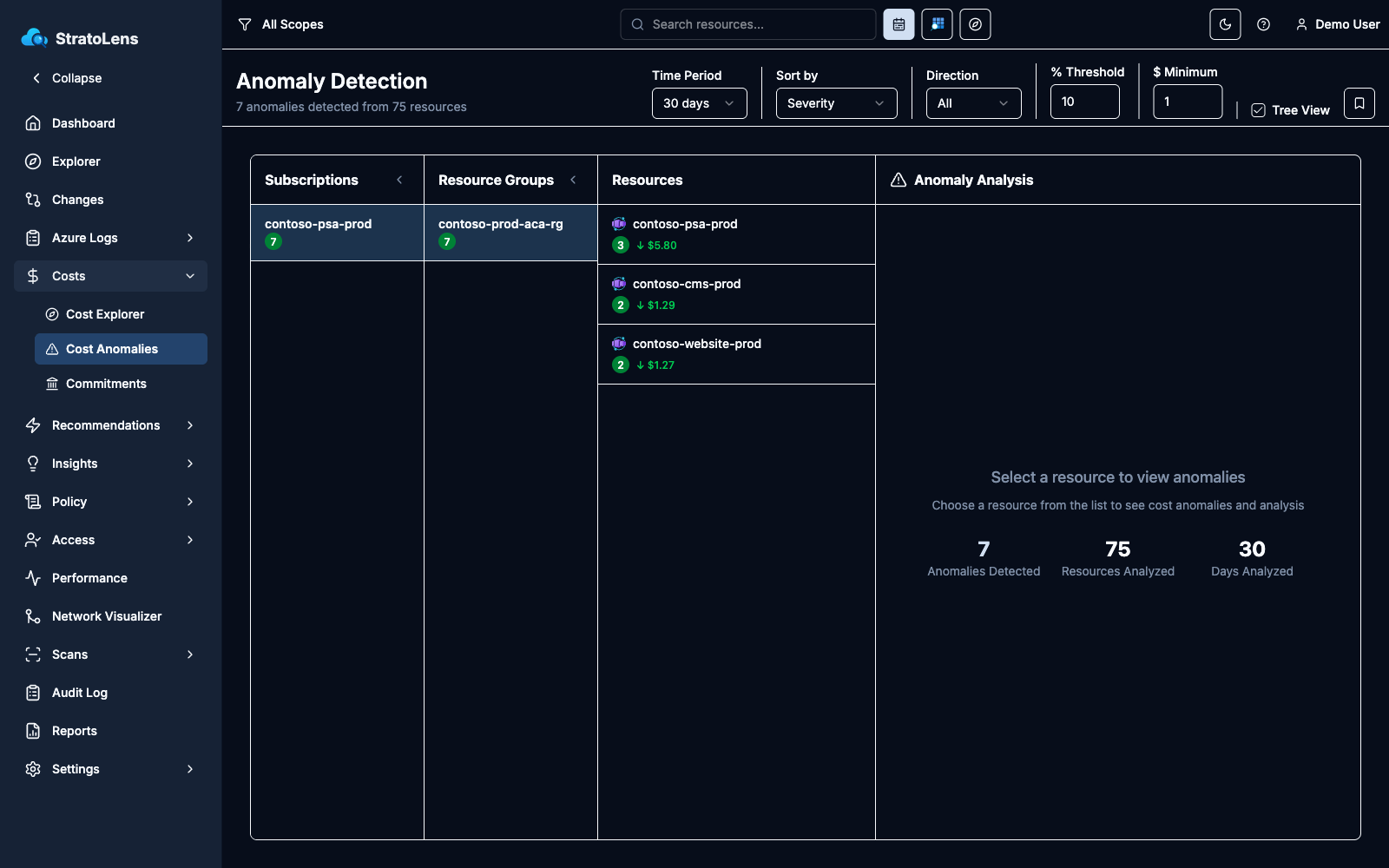Click the Scans frame icon
The width and height of the screenshot is (1389, 868).
tap(33, 654)
